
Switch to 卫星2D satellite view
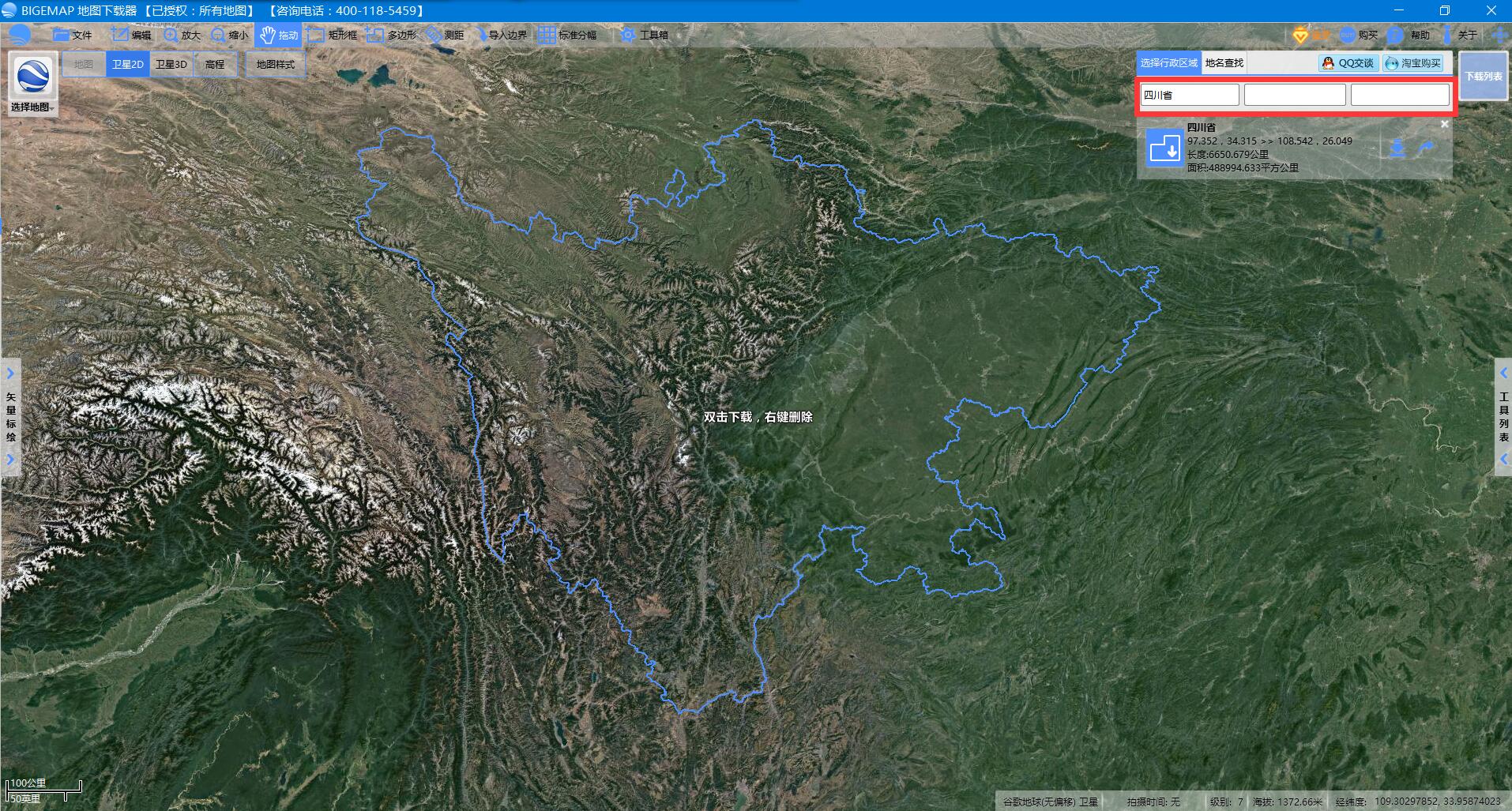pos(127,64)
